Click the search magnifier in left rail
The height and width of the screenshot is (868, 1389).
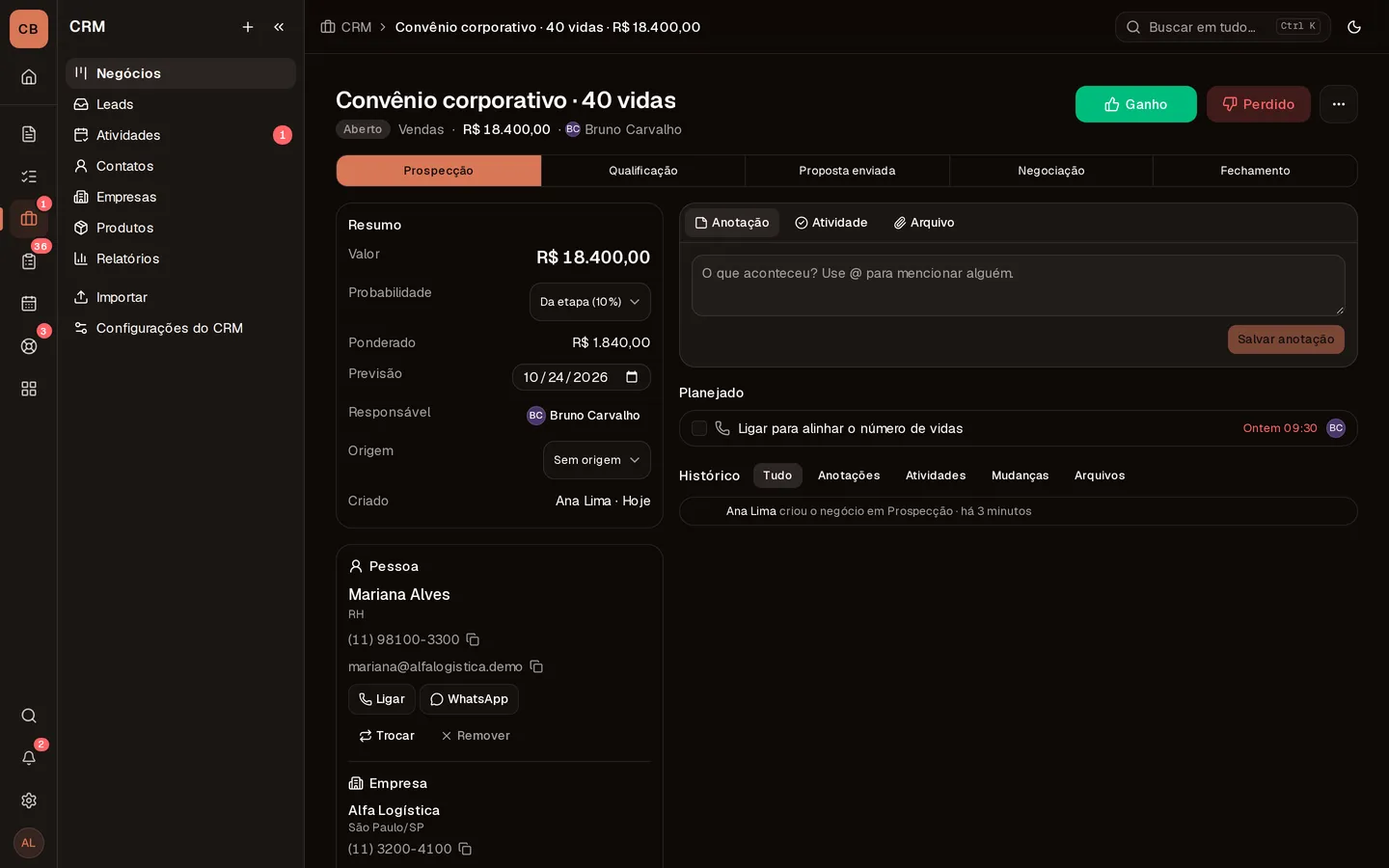(x=29, y=716)
